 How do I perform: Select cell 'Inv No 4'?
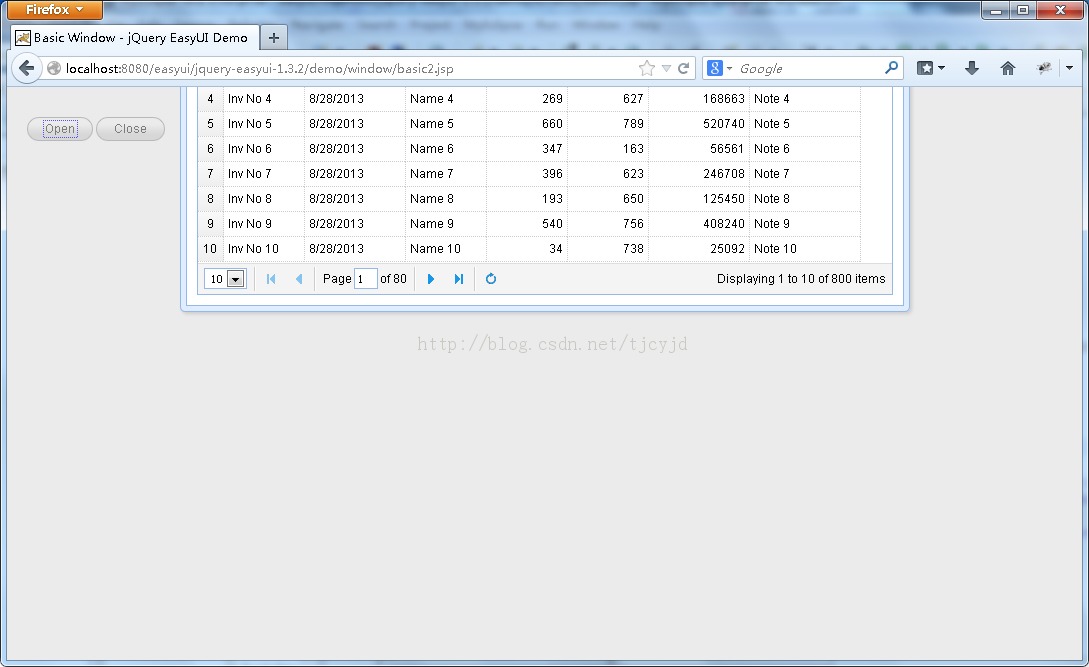click(264, 99)
